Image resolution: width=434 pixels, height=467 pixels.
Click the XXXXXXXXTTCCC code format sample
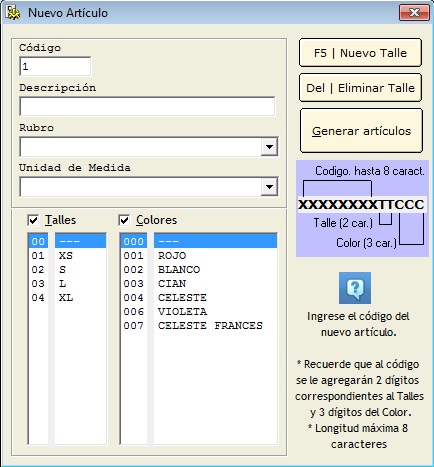pyautogui.click(x=361, y=204)
